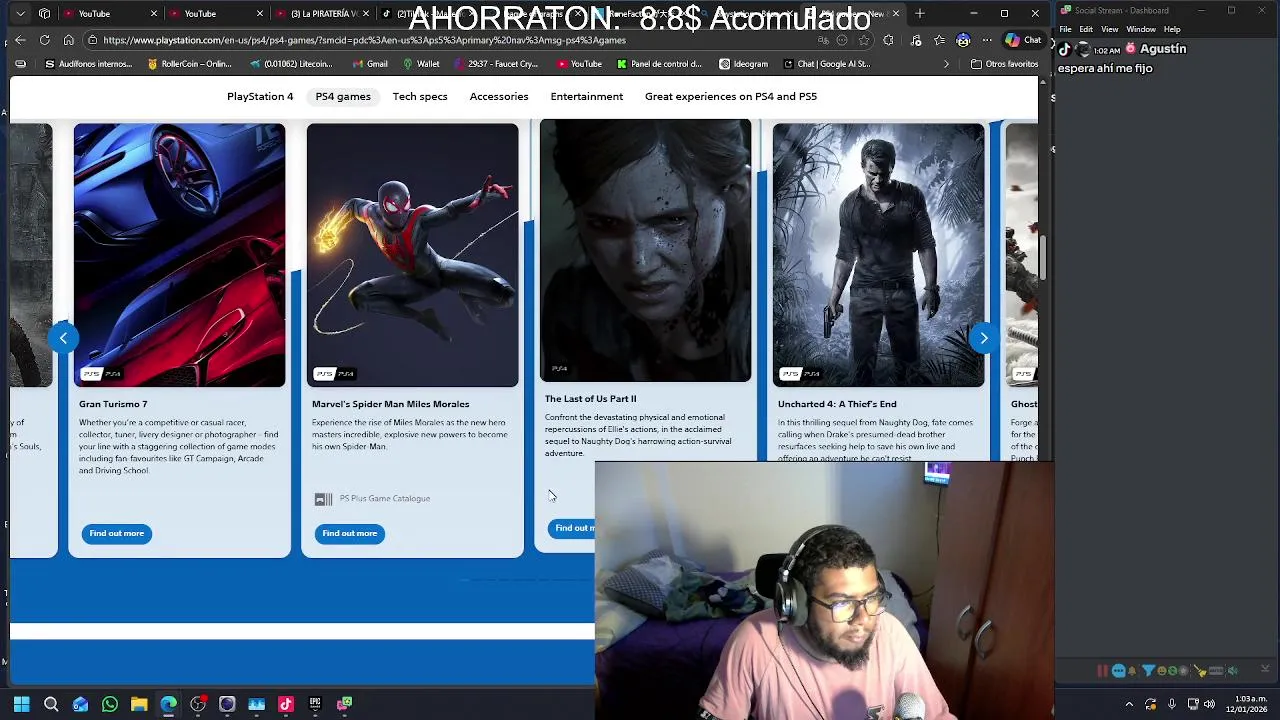Open Window menu in Social Stream window
The image size is (1280, 720).
[x=1141, y=29]
